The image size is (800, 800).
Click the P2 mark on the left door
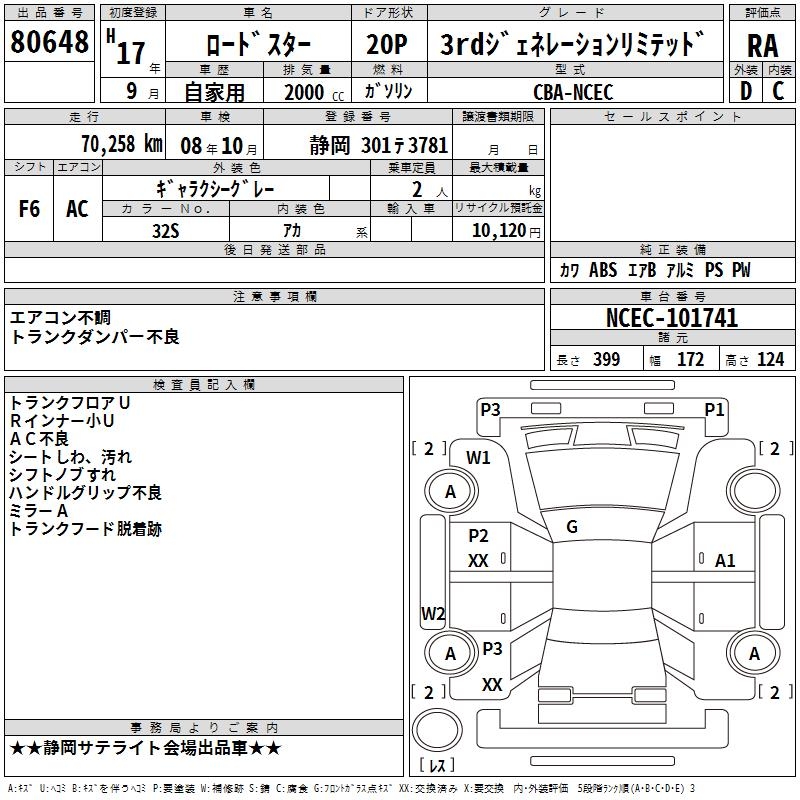[478, 536]
